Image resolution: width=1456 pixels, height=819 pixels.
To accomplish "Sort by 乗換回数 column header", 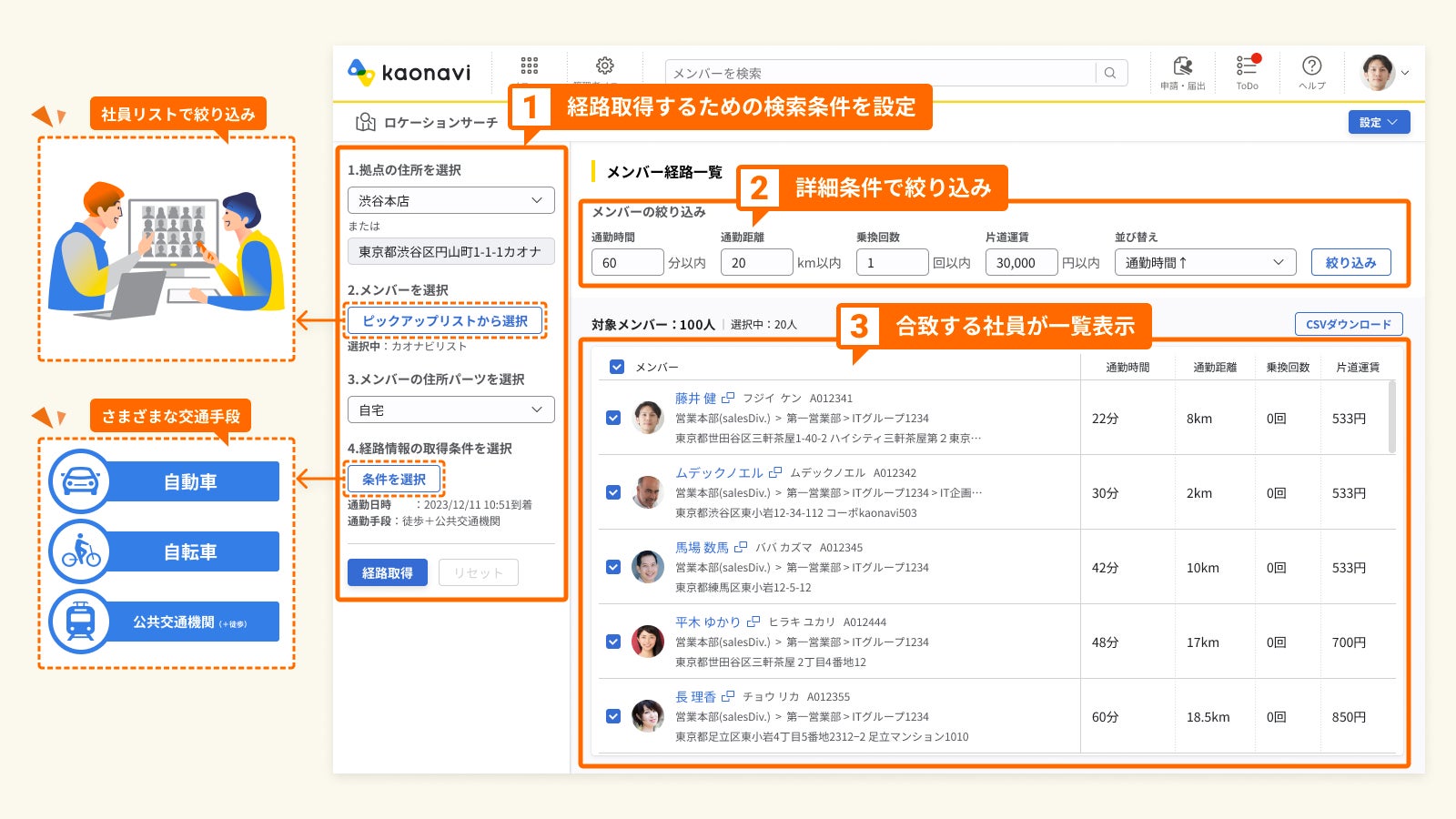I will 1288,367.
